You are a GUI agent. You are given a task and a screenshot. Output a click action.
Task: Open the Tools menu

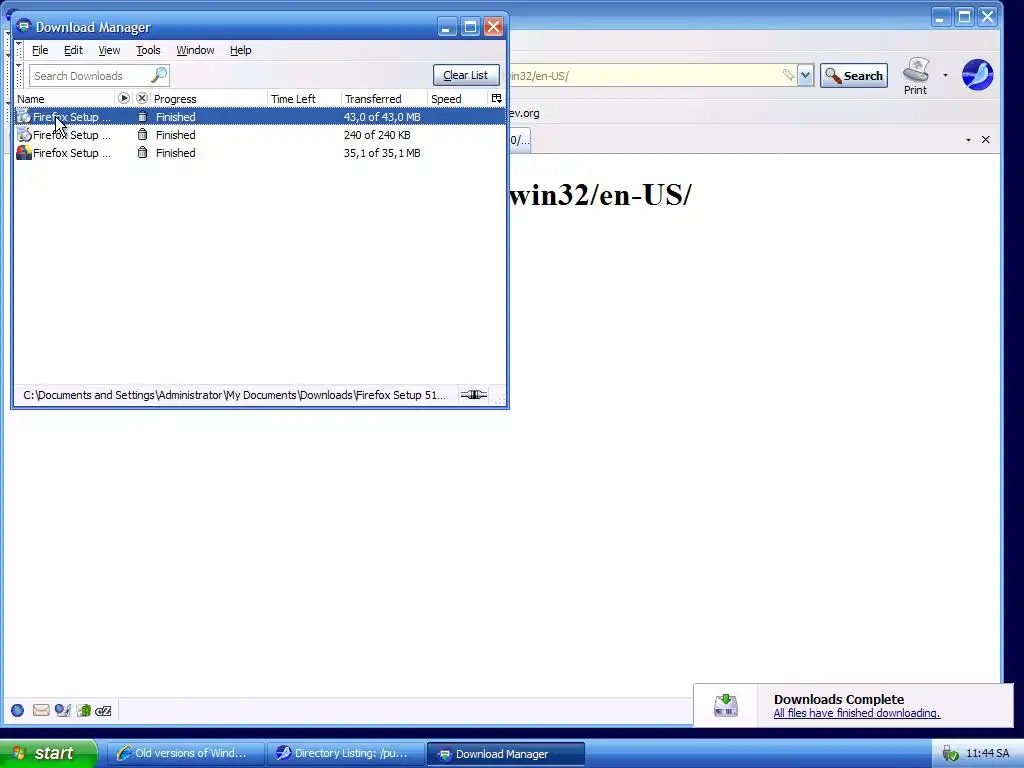tap(148, 50)
